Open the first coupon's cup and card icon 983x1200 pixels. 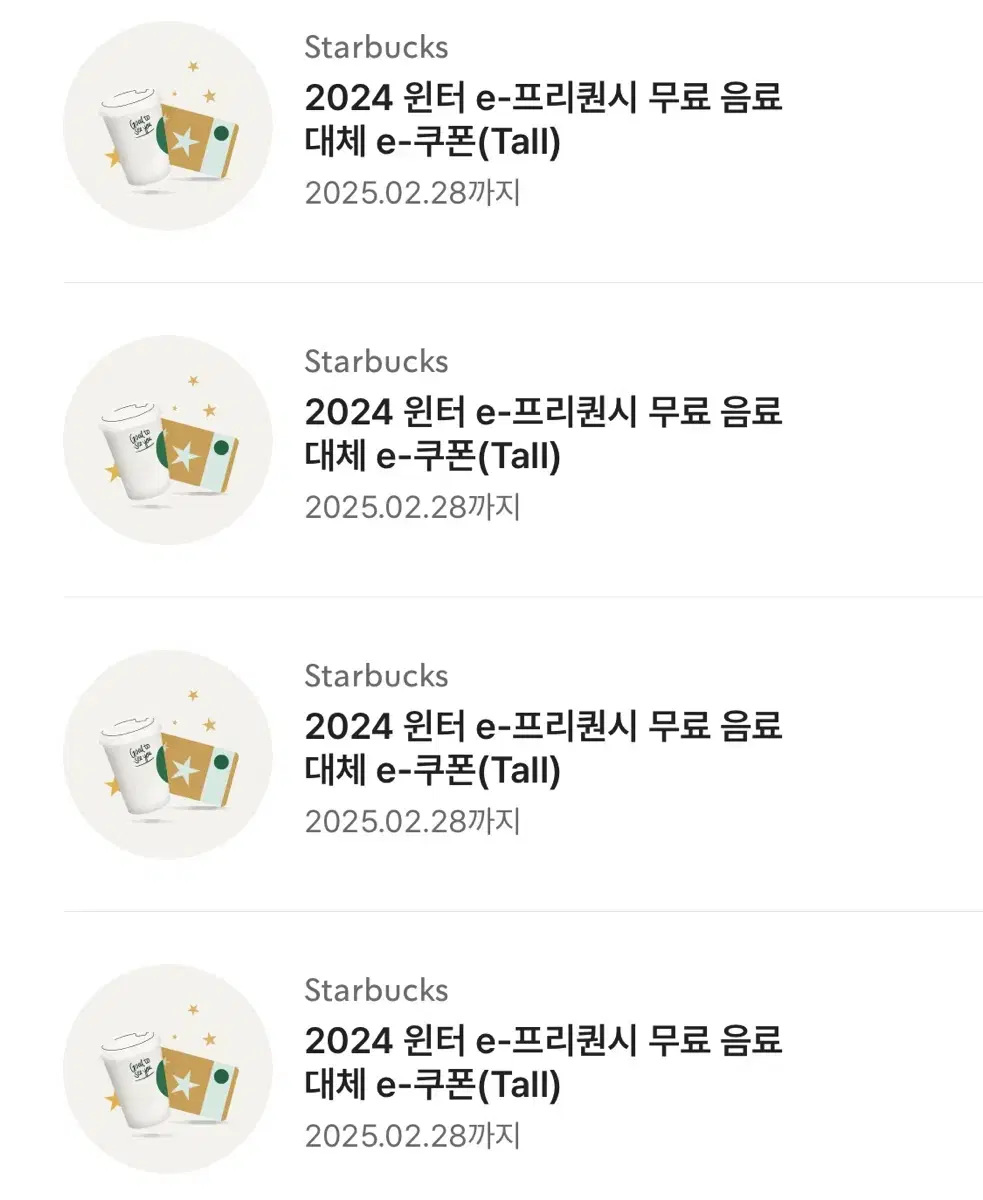point(168,126)
